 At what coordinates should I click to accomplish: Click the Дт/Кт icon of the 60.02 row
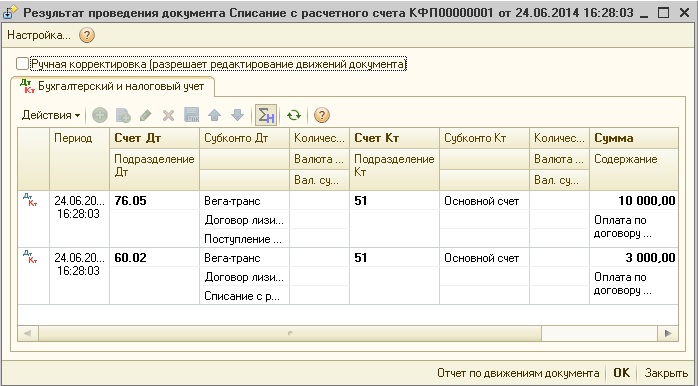point(30,256)
